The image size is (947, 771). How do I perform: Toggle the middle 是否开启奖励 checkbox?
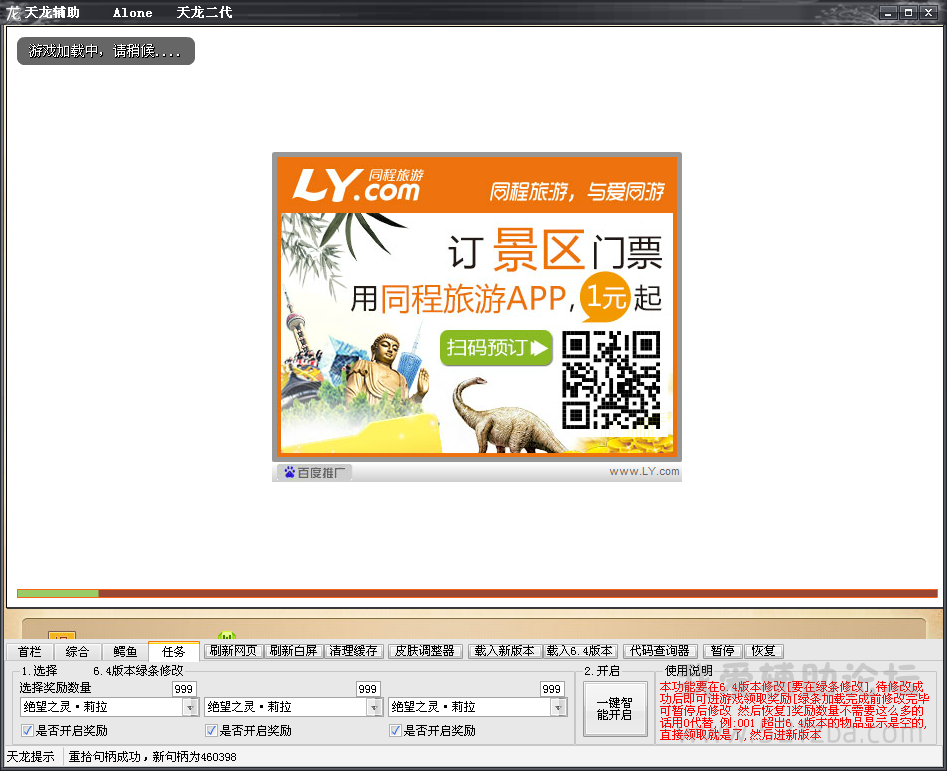click(211, 731)
